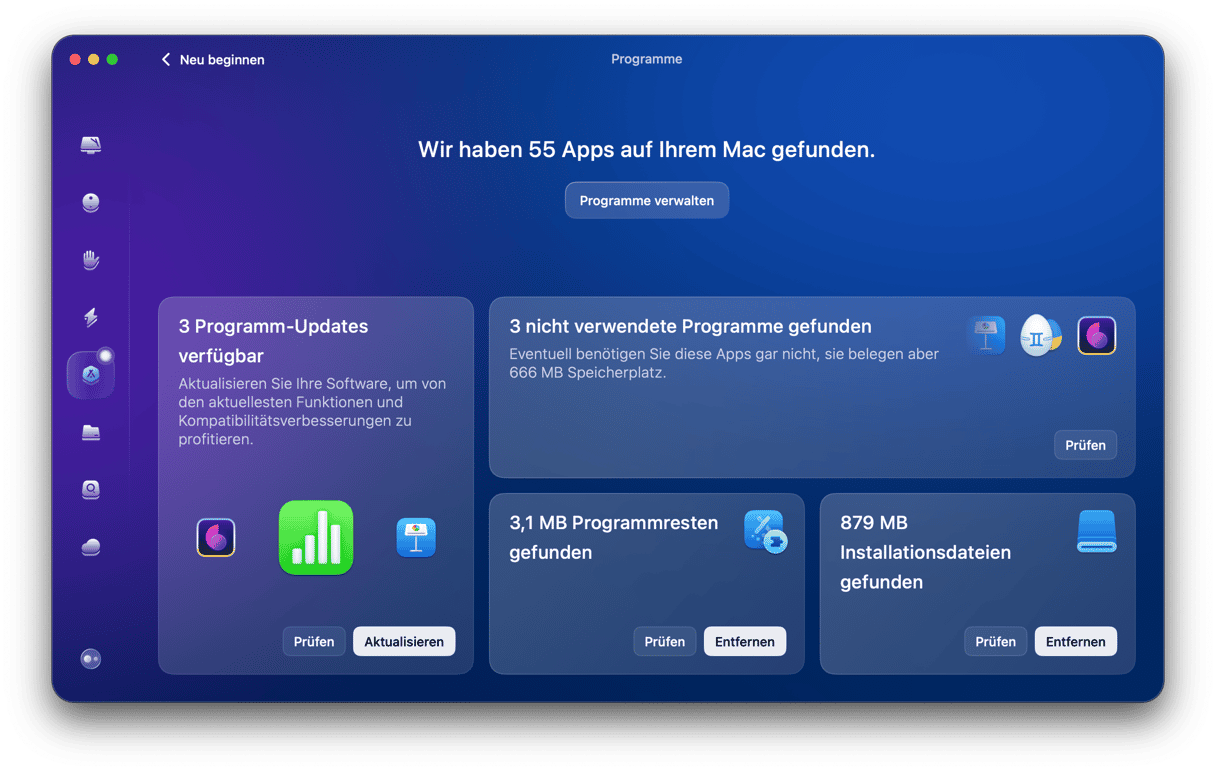The height and width of the screenshot is (771, 1216).
Task: Click Prüfen in the Installationsdateien card
Action: (x=996, y=641)
